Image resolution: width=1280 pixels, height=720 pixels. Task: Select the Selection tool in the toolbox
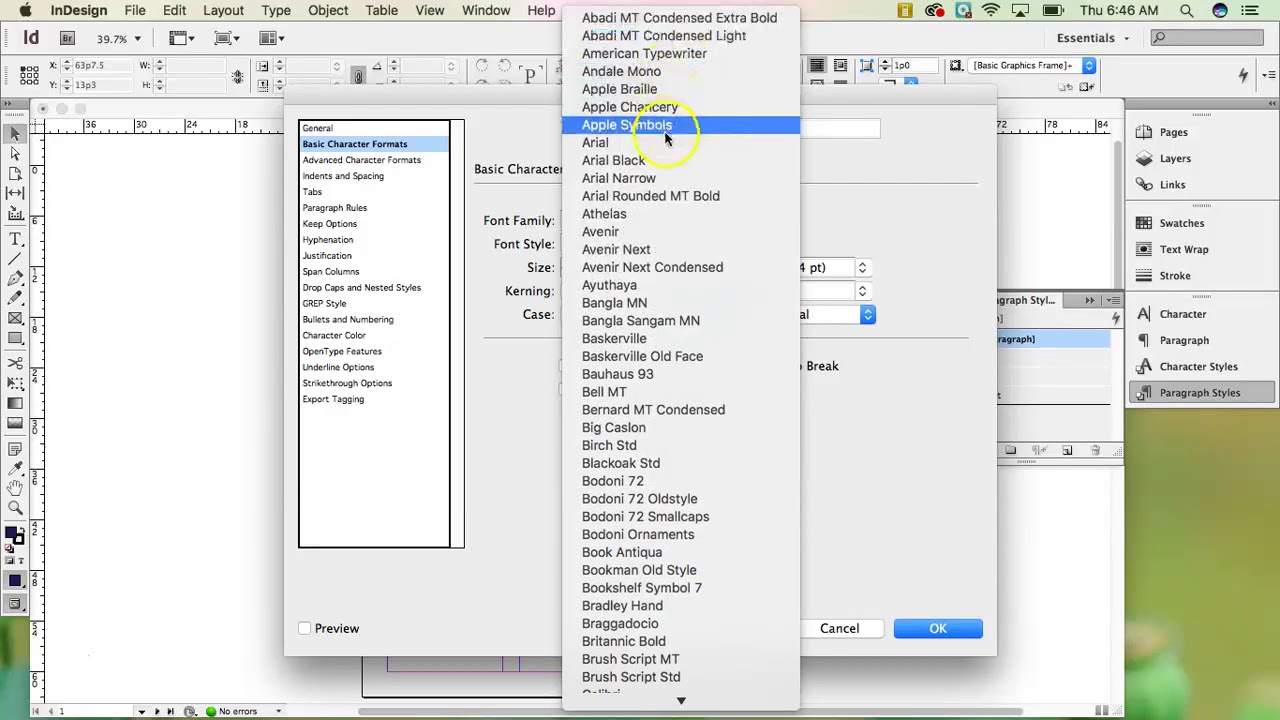(x=15, y=133)
